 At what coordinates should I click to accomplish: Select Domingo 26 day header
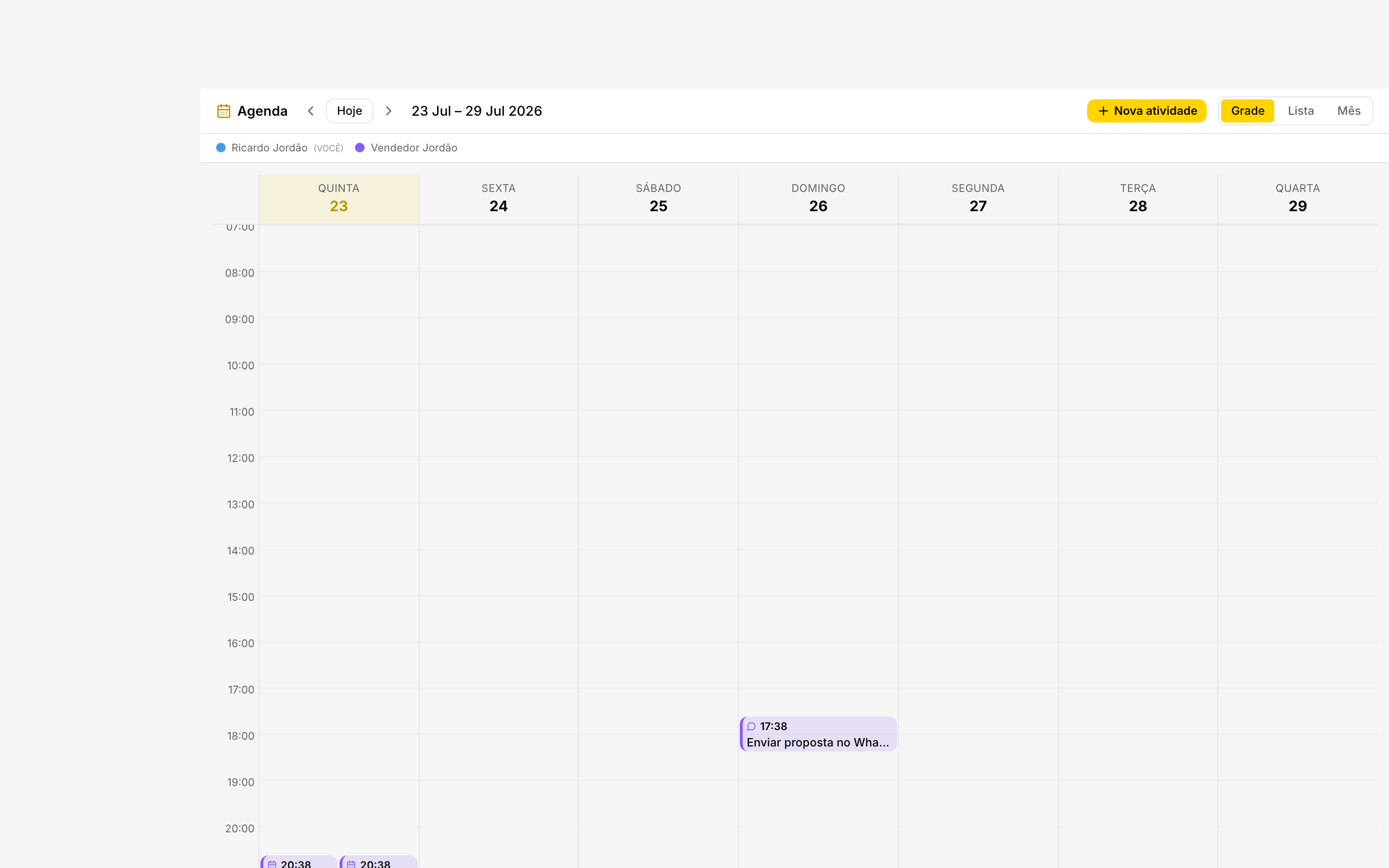click(x=818, y=199)
